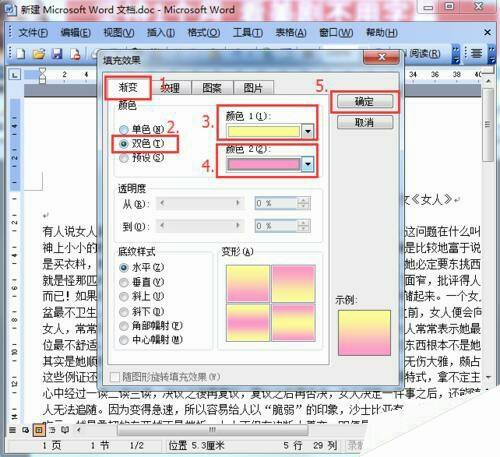The image size is (500, 457).
Task: Open the 文件(F) menu
Action: pyautogui.click(x=33, y=33)
